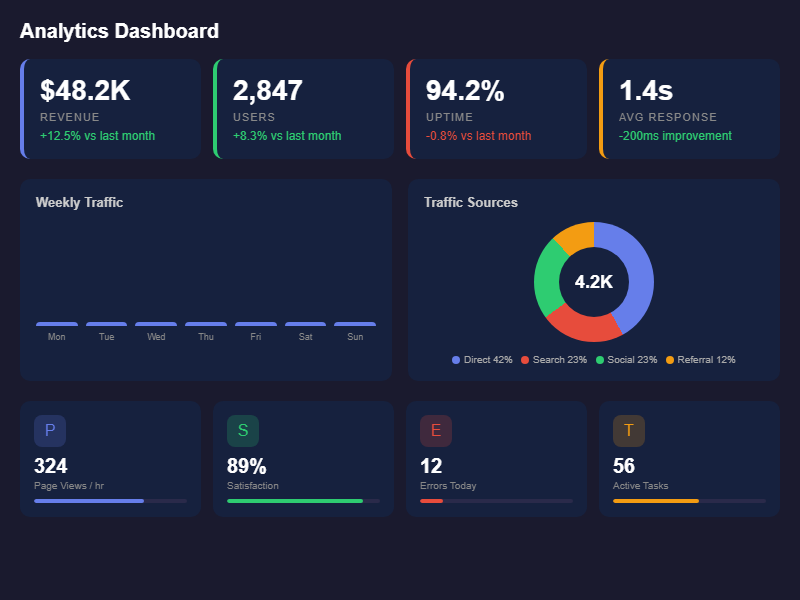The image size is (800, 600).
Task: Click the P Page Views icon
Action: pos(50,431)
